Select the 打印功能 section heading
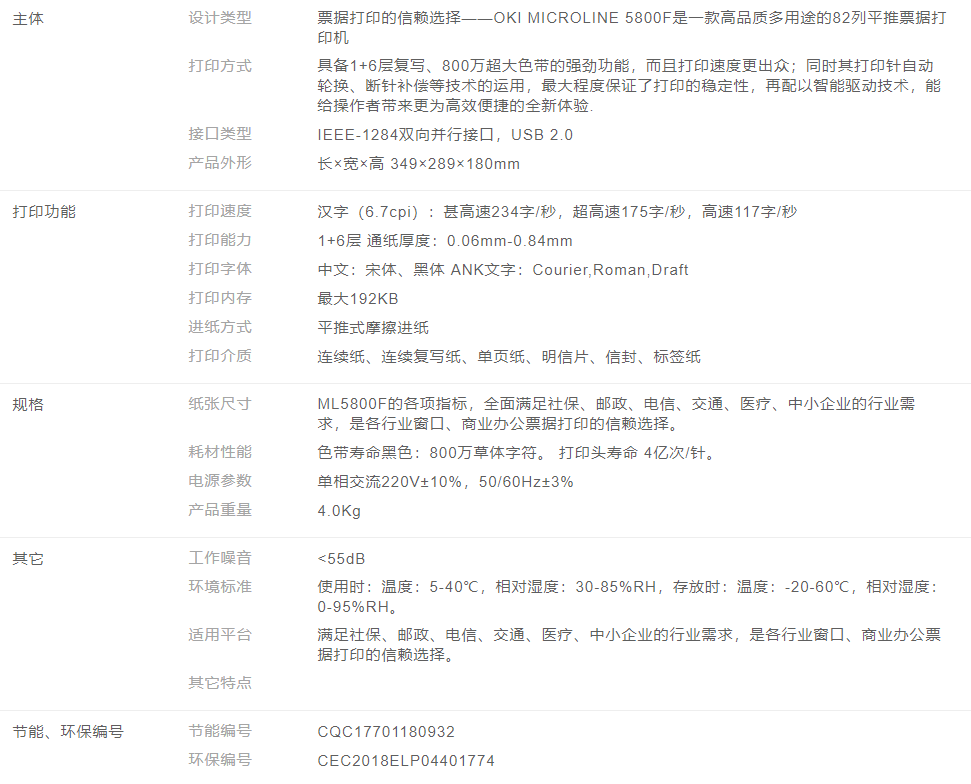Viewport: 971px width, 784px height. point(44,212)
